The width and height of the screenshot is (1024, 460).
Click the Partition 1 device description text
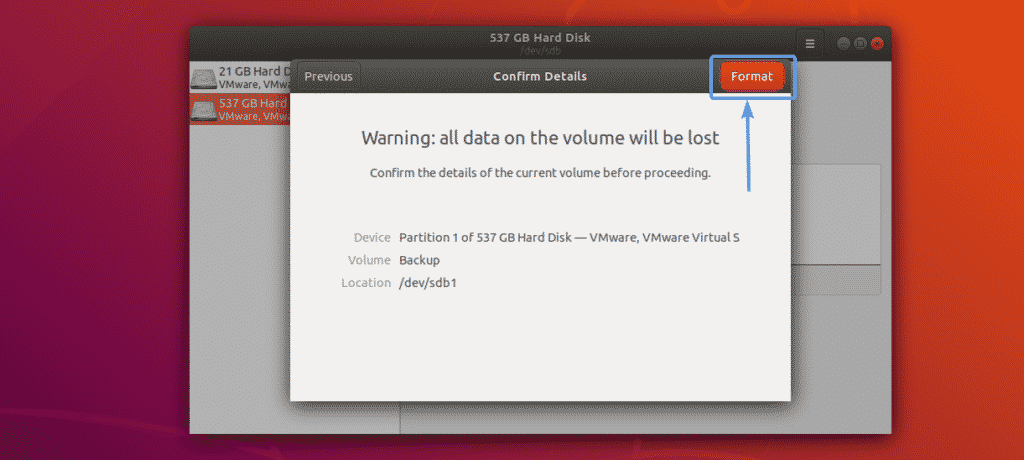[569, 238]
